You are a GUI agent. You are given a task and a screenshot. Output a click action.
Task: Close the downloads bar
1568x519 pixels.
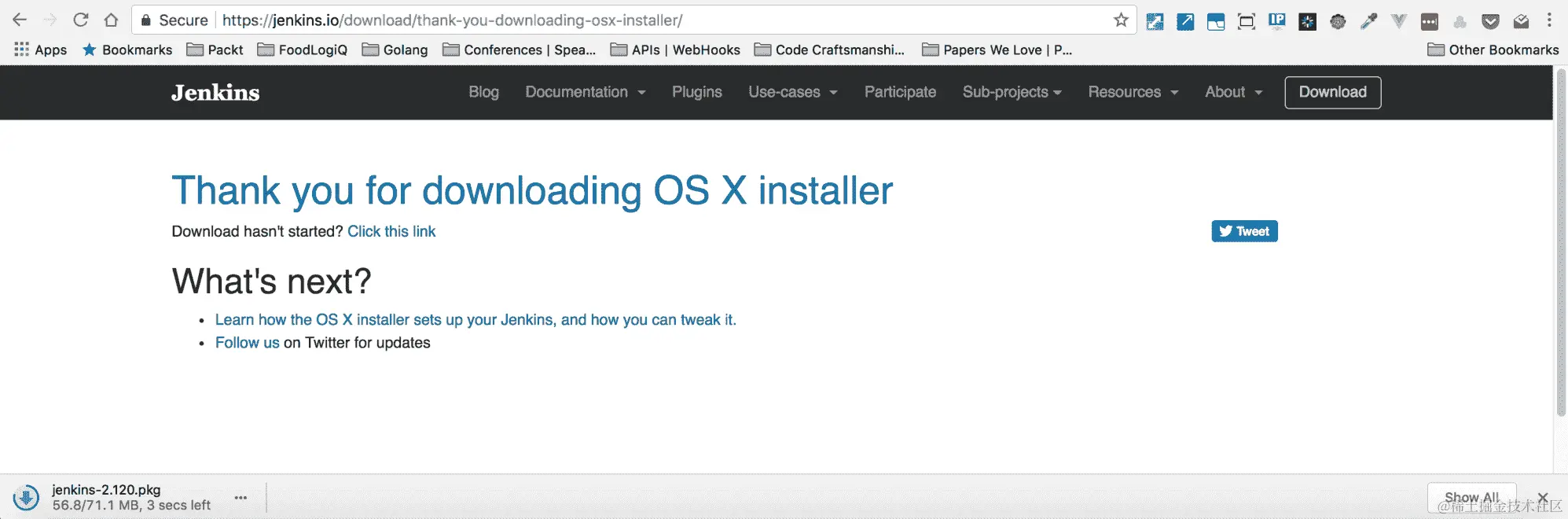[1543, 497]
